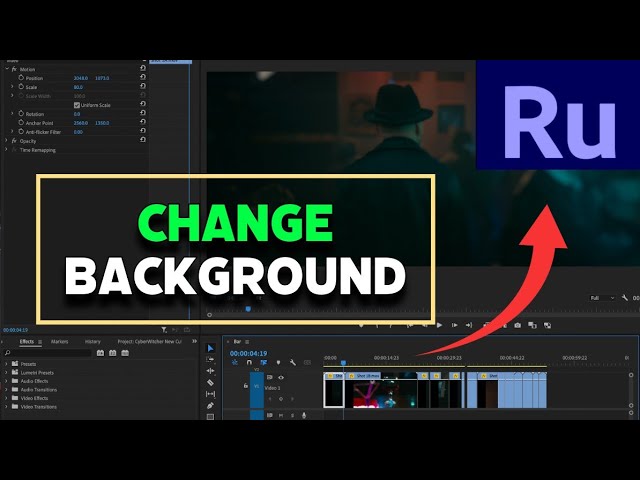Click the Scale value 80.0
This screenshot has height=480, width=640.
[x=78, y=86]
